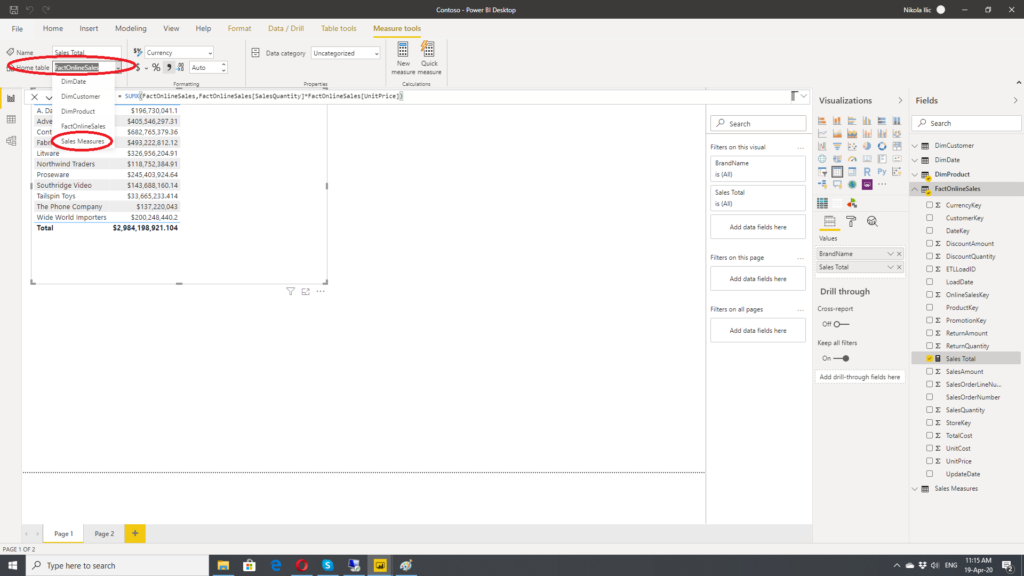Select the map visual
The image size is (1024, 576).
822,159
